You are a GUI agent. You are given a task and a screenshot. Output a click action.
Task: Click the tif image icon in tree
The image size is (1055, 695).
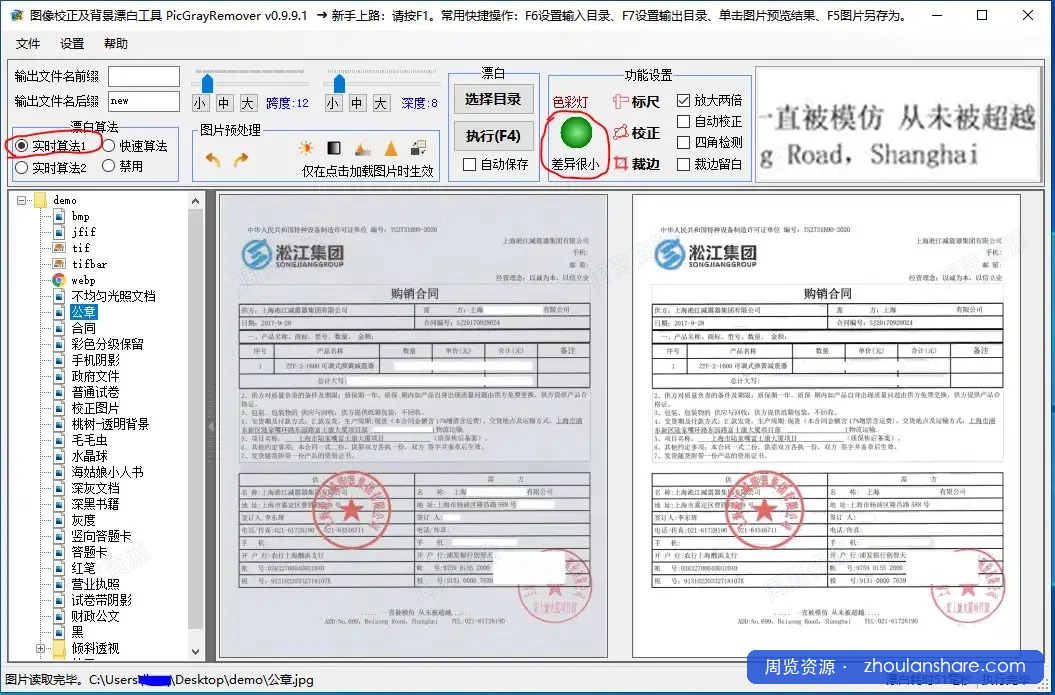[60, 248]
